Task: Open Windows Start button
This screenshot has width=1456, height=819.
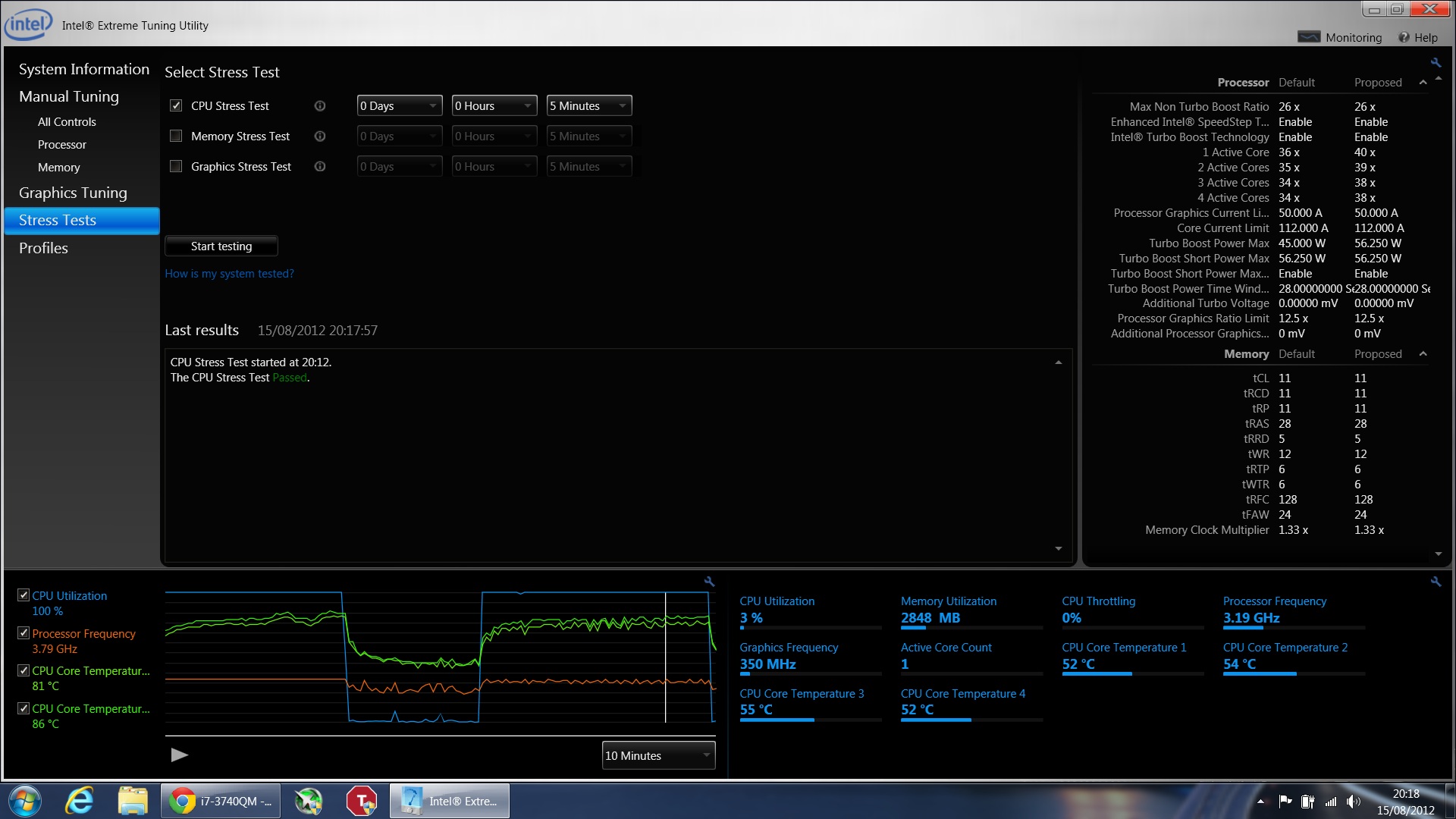Action: (25, 801)
